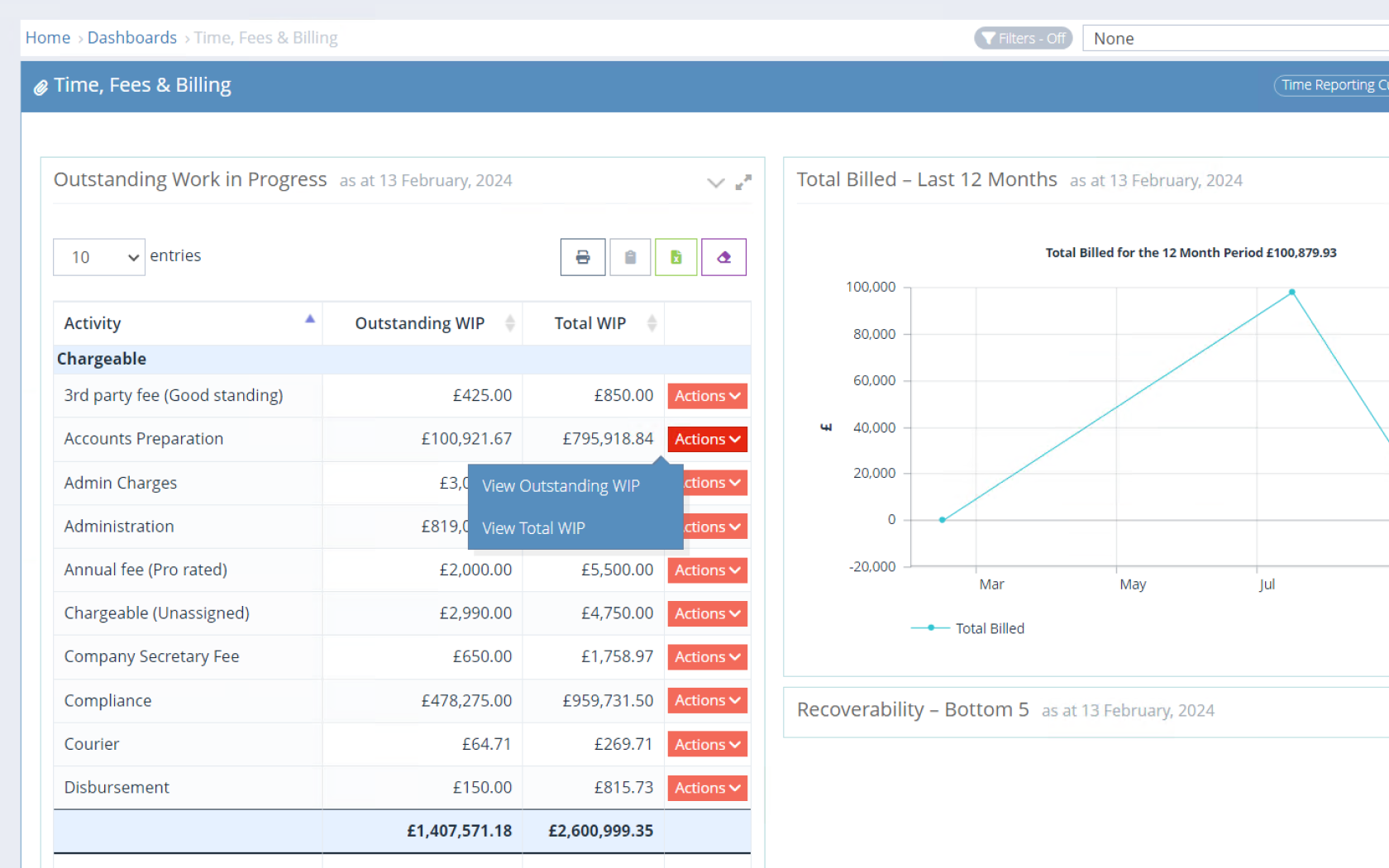Sort table by Outstanding WIP column
The width and height of the screenshot is (1389, 868).
[509, 323]
